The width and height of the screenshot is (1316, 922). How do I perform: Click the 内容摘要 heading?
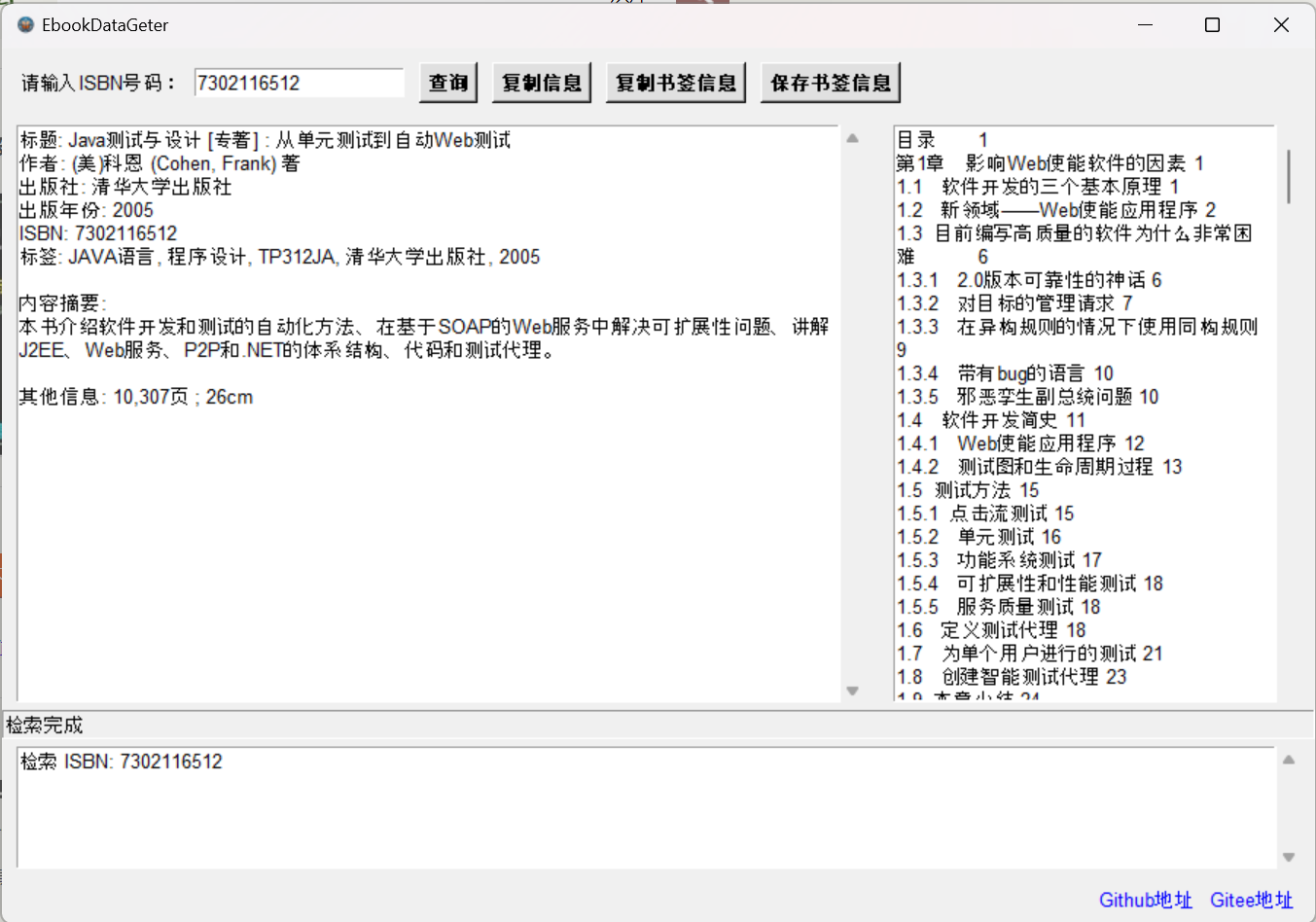click(62, 303)
